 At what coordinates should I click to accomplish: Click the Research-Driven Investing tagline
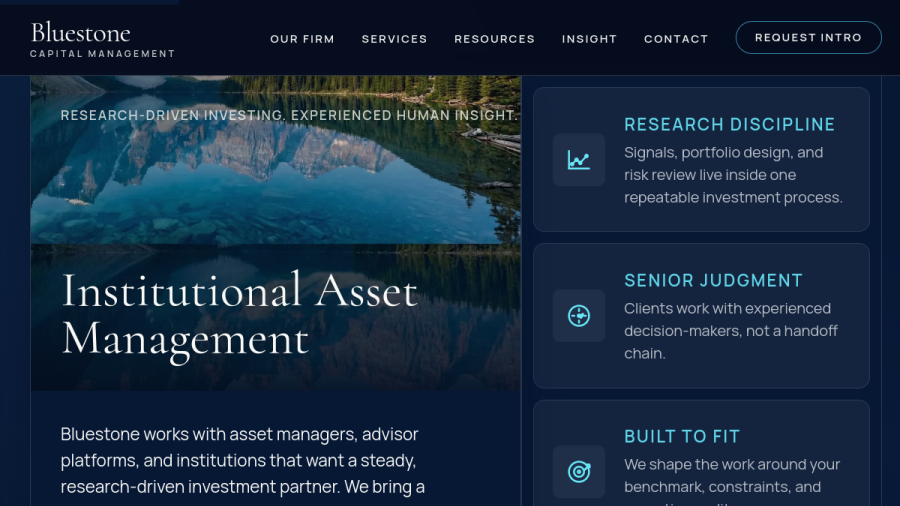(x=289, y=115)
